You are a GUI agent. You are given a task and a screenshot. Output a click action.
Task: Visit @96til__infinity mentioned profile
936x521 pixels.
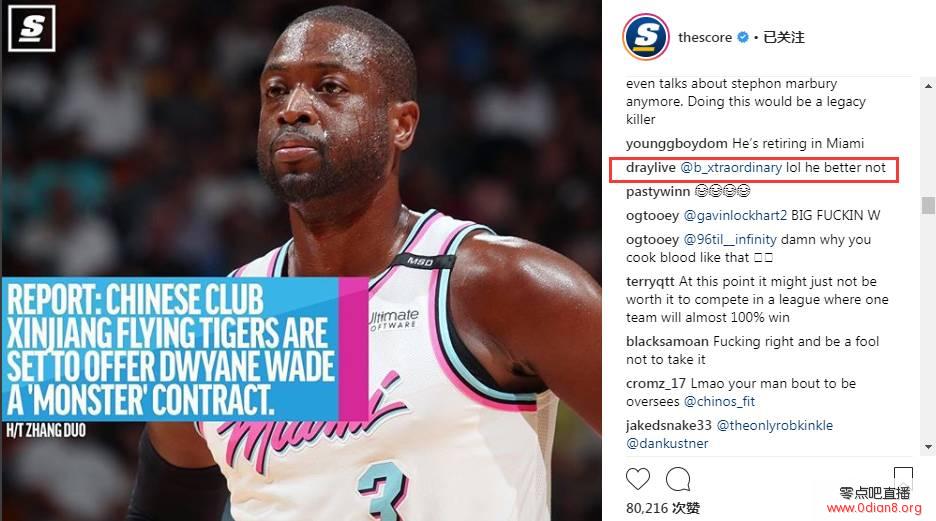pos(730,239)
